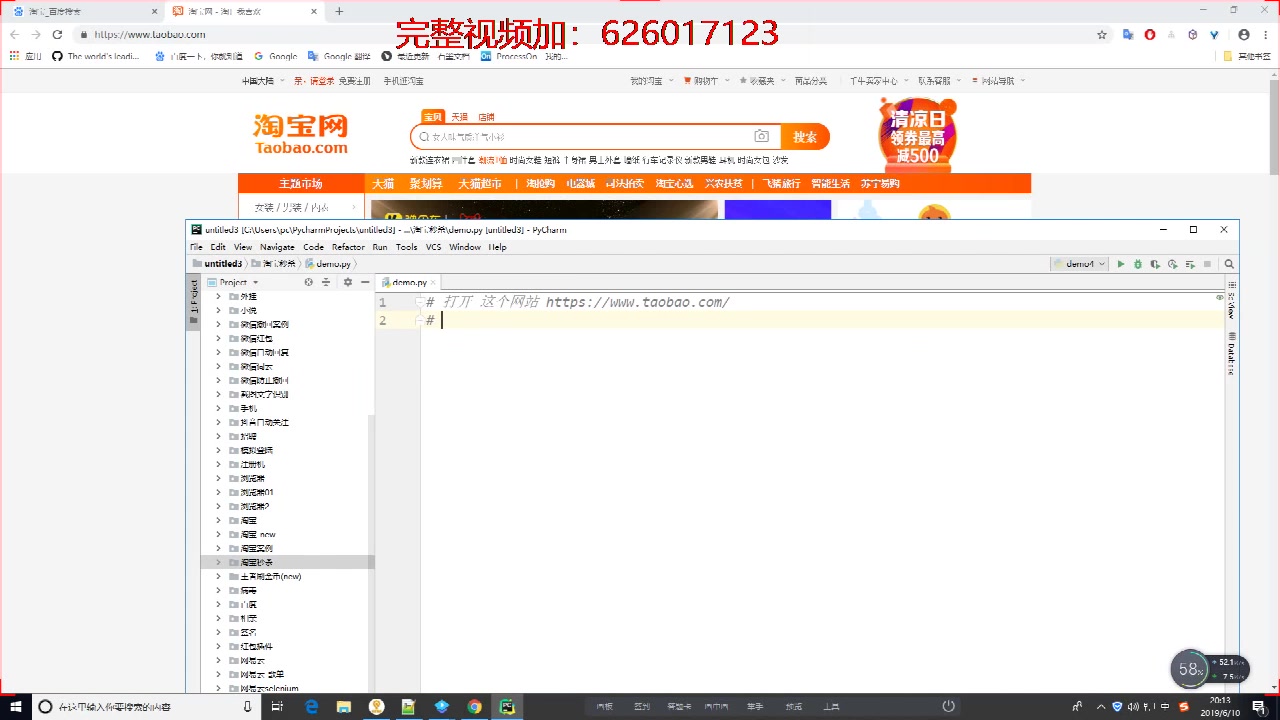This screenshot has width=1280, height=720.
Task: Click the Cortana microphone icon
Action: [x=248, y=706]
